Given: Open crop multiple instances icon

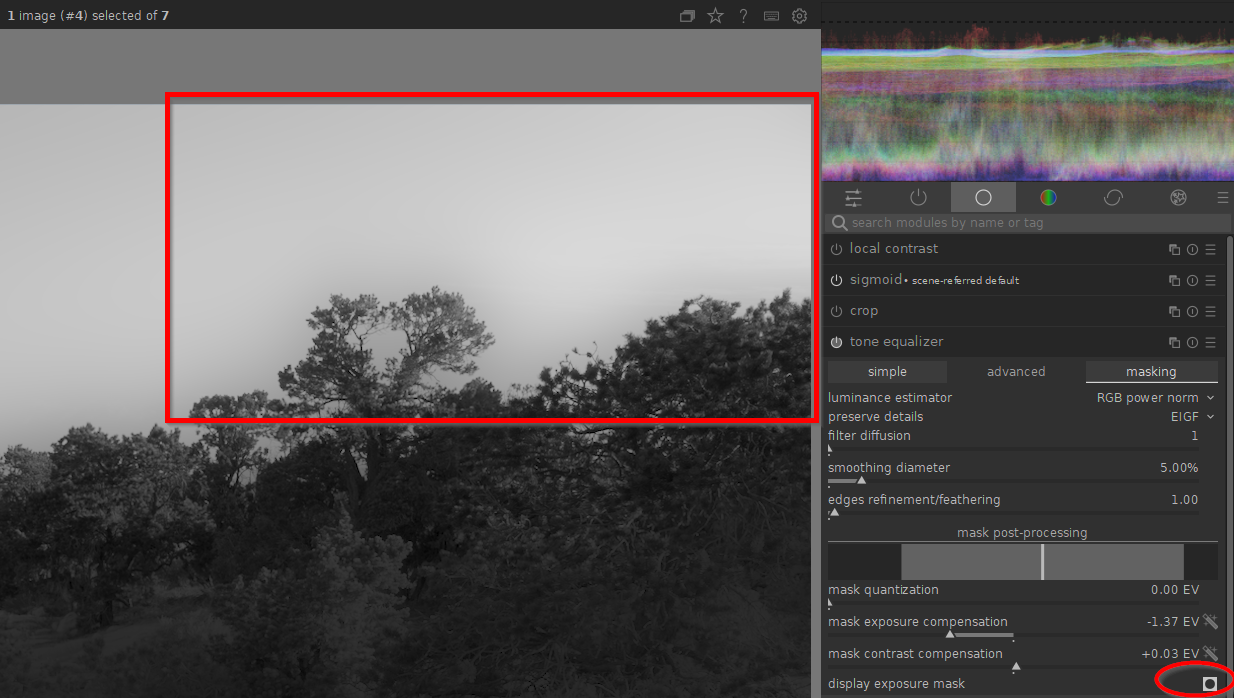Looking at the screenshot, I should point(1175,311).
